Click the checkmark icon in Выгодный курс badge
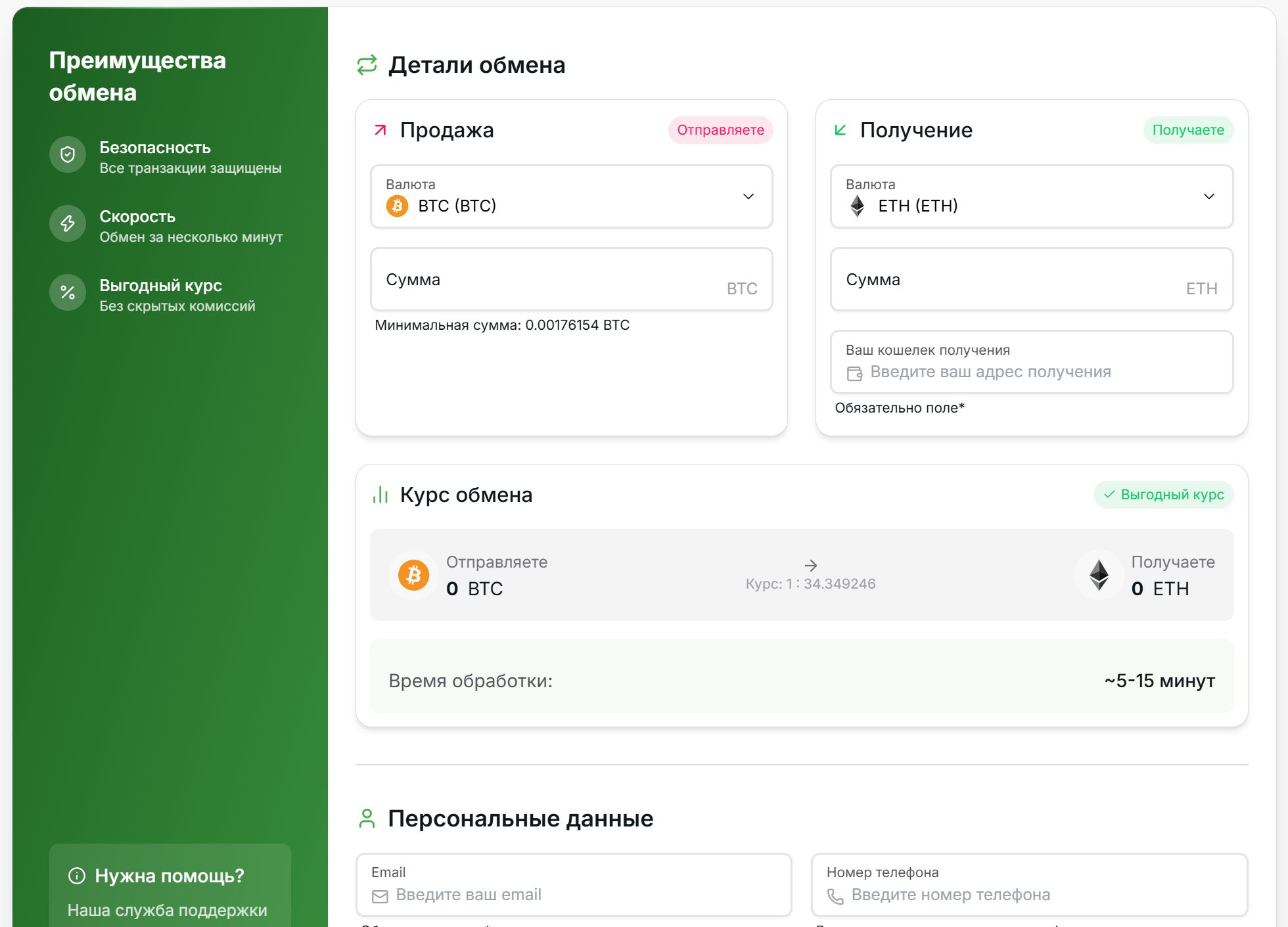1288x927 pixels. coord(1109,495)
